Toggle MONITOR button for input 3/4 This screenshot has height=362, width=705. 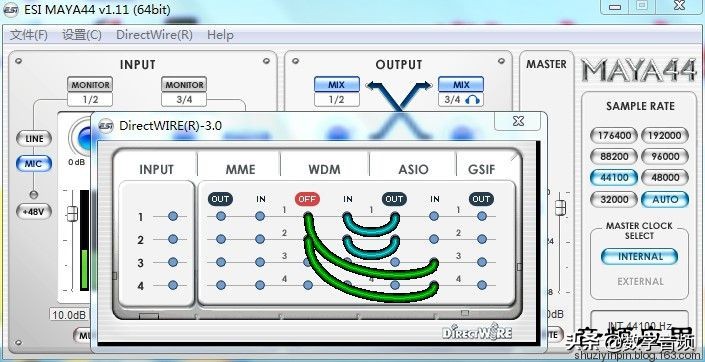click(183, 85)
